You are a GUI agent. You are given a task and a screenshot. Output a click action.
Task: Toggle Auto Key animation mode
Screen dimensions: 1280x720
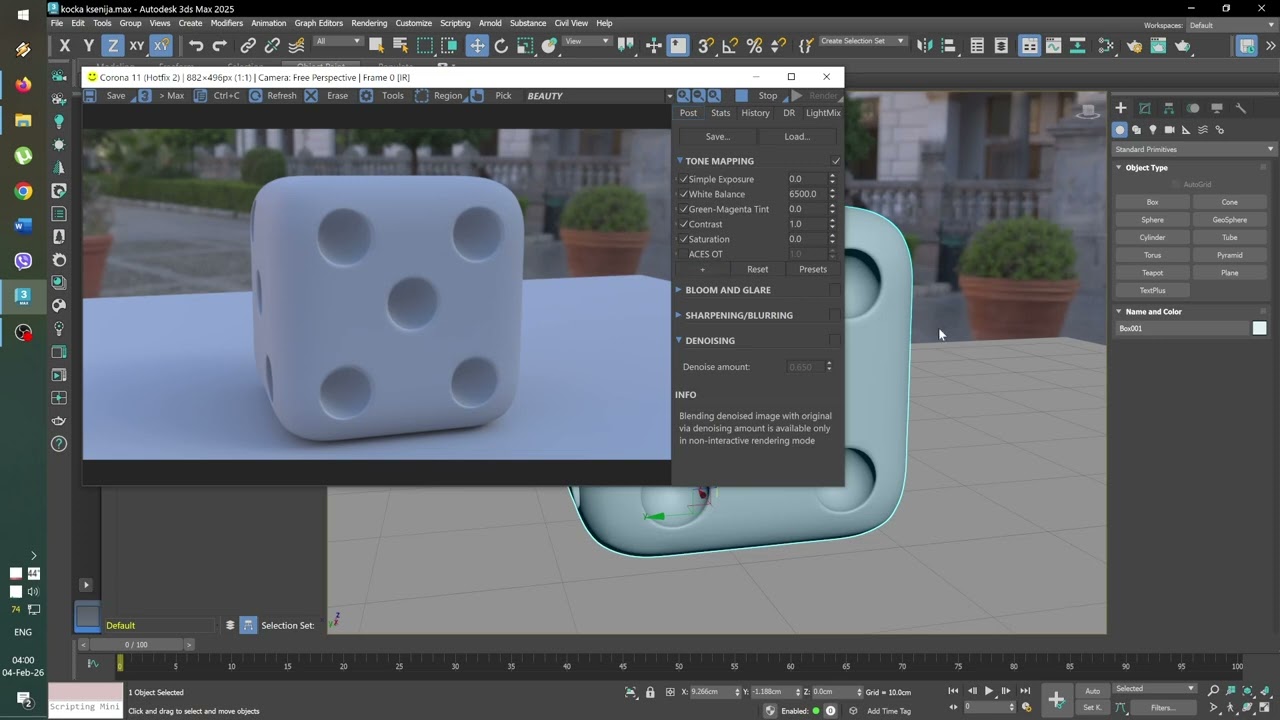coord(1092,690)
